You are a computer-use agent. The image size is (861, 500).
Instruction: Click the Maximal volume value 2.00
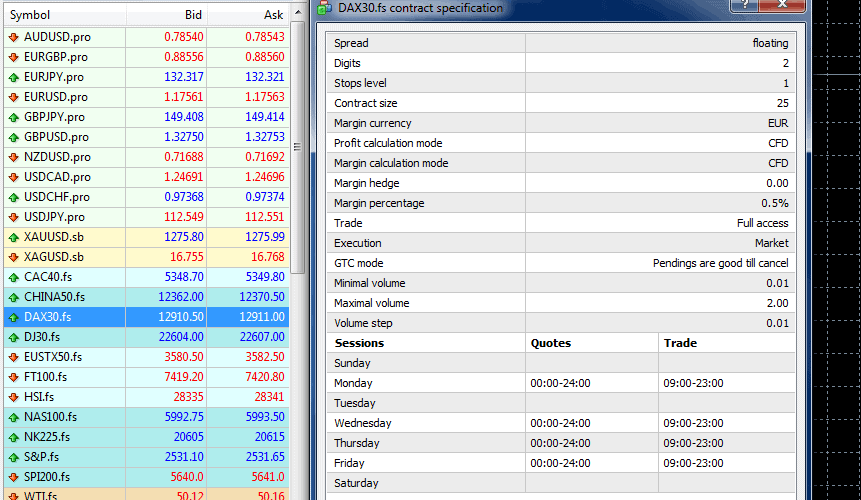click(778, 304)
